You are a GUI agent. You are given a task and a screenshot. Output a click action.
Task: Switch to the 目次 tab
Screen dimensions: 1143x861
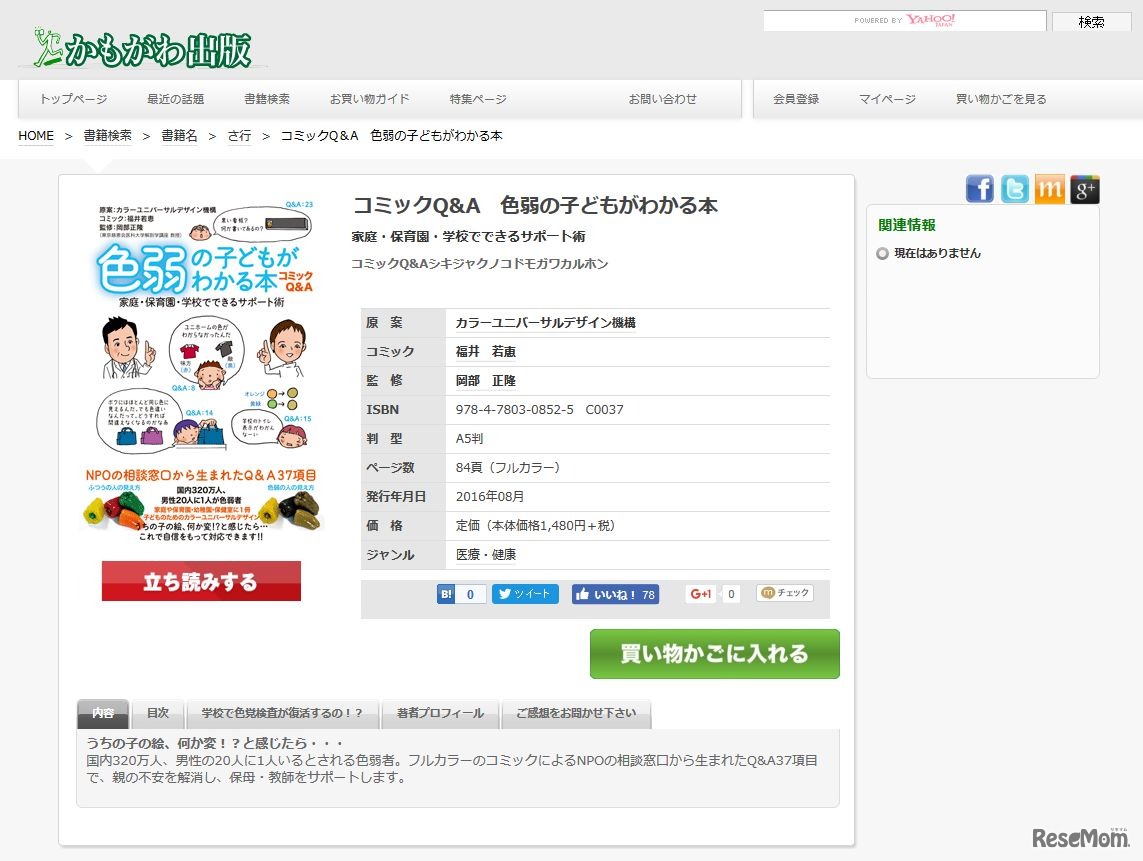click(158, 713)
